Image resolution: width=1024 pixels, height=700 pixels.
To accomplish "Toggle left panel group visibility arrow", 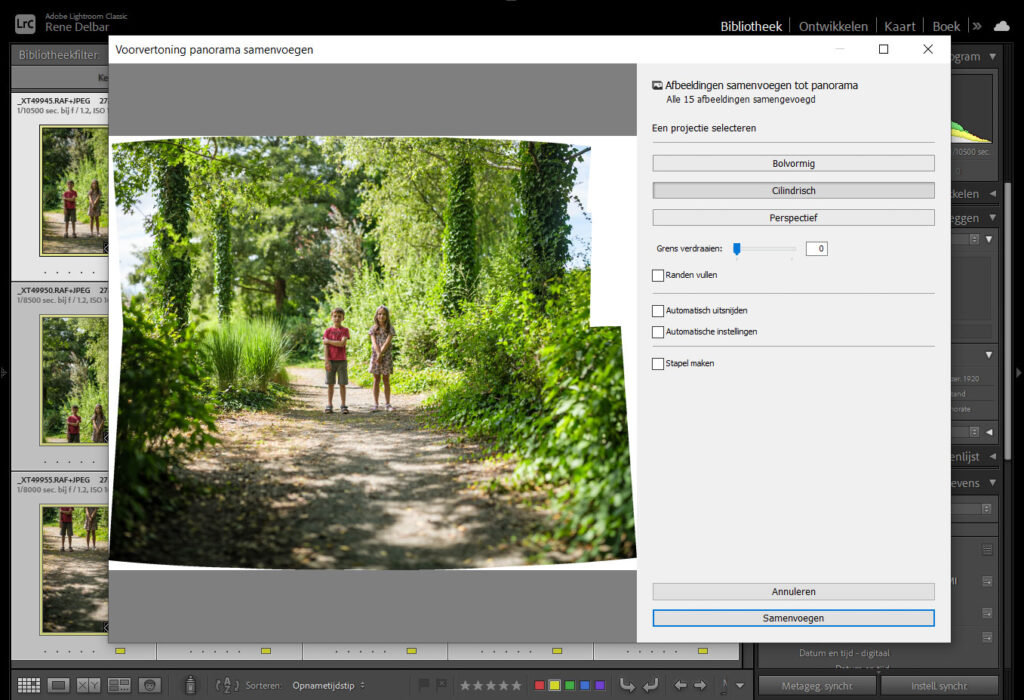I will 4,373.
